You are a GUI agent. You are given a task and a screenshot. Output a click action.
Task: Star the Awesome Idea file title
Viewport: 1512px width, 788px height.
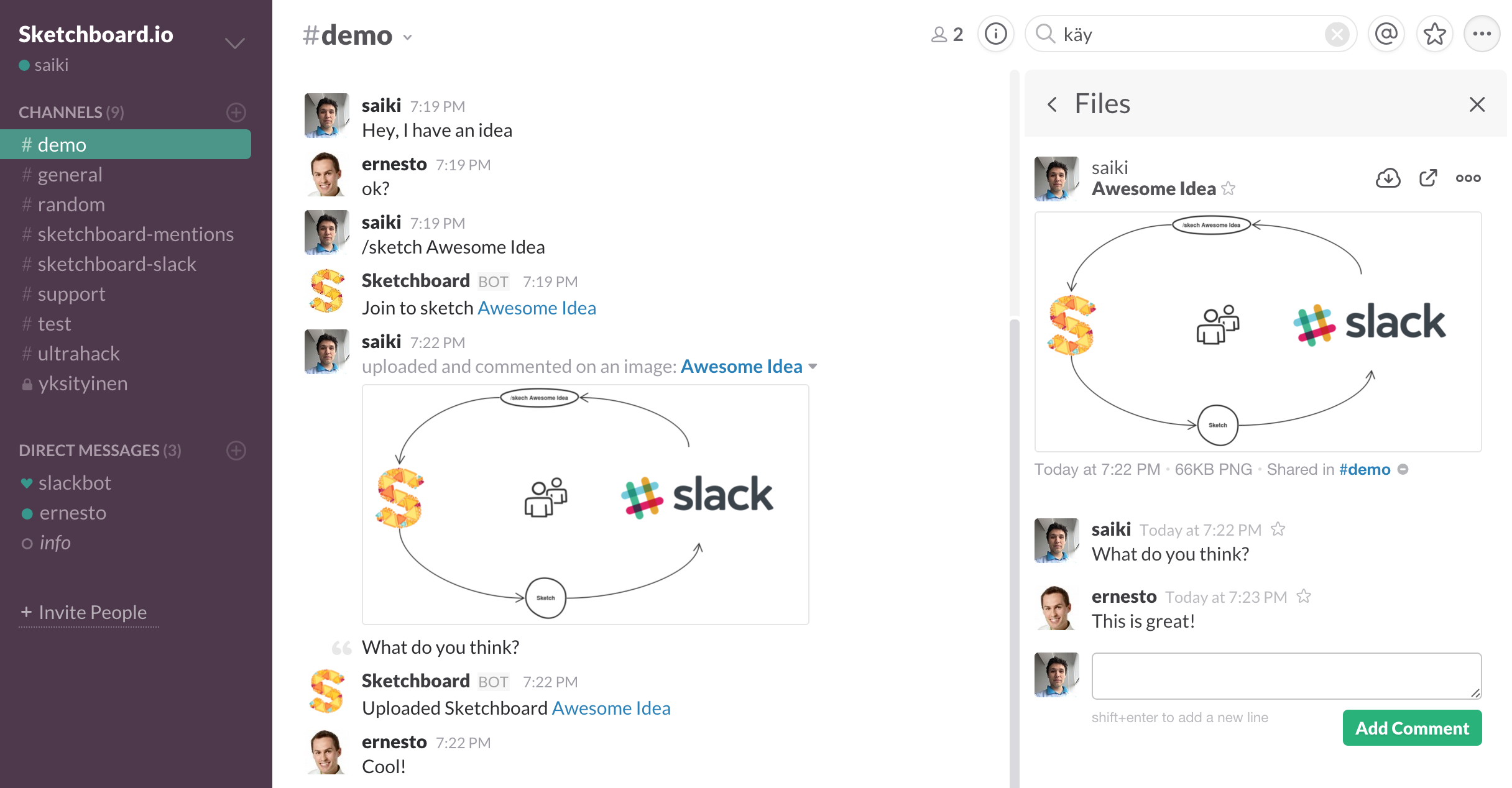1228,188
